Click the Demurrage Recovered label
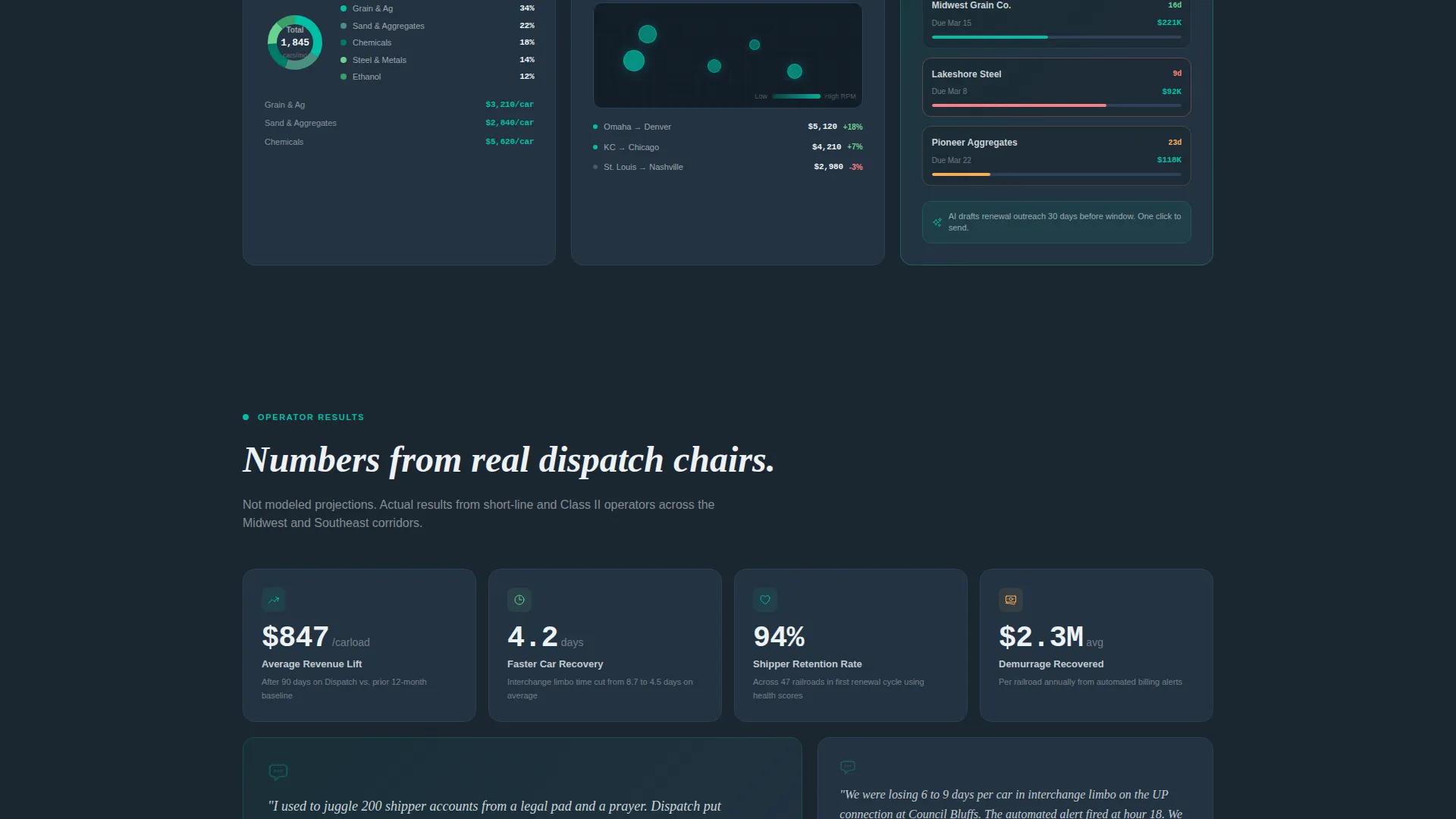Viewport: 1456px width, 819px height. [x=1051, y=664]
